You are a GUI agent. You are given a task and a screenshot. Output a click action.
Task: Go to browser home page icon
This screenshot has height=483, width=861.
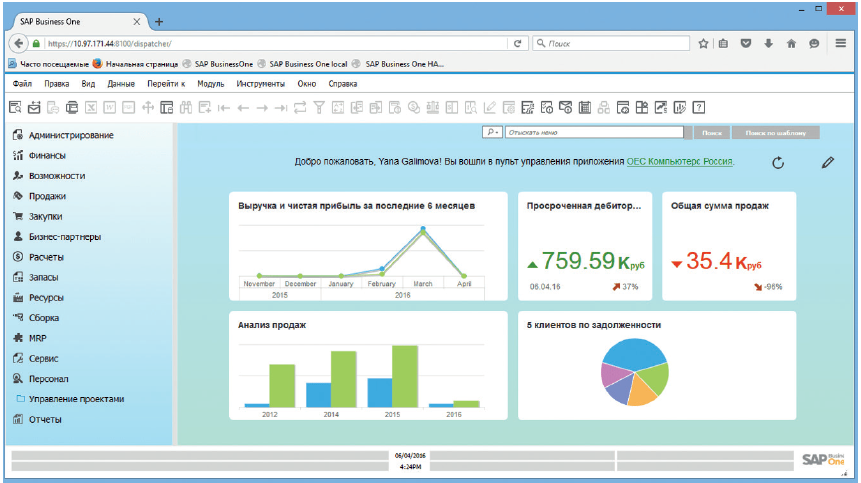click(791, 43)
